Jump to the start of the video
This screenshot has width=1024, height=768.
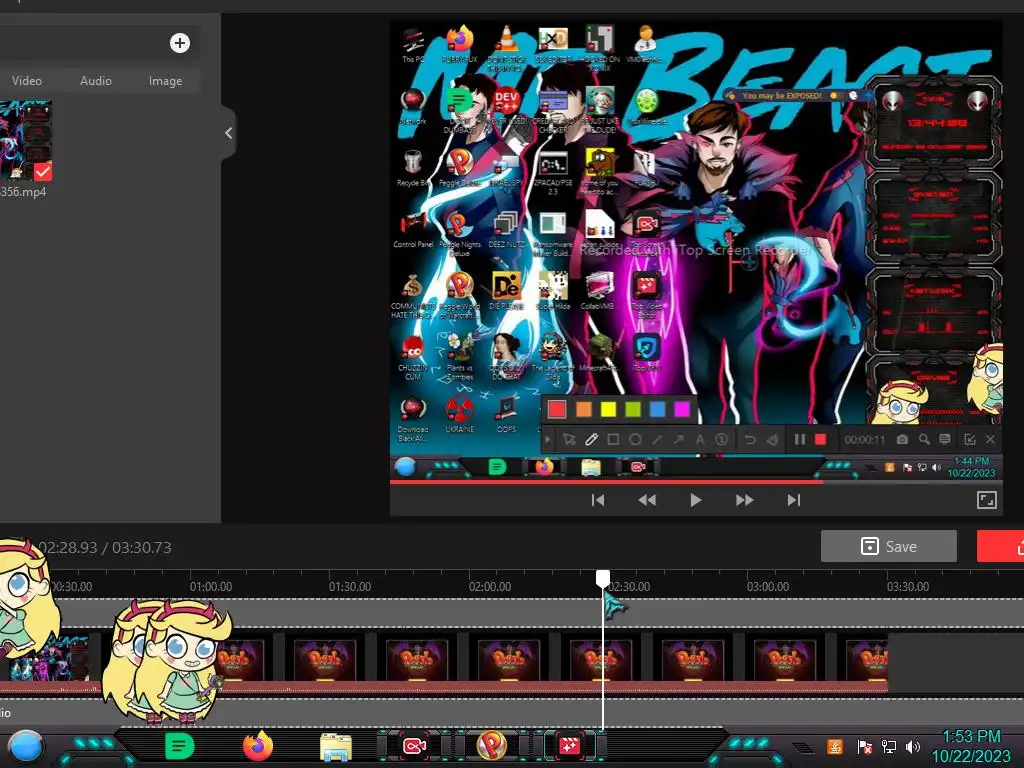(598, 500)
